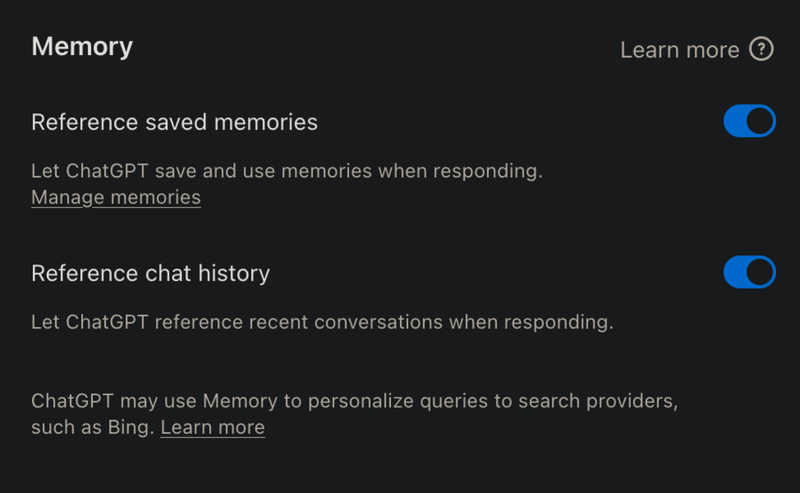Screen dimensions: 800x493
Task: Turn off the Reference chat history toggle
Action: pyautogui.click(x=749, y=272)
